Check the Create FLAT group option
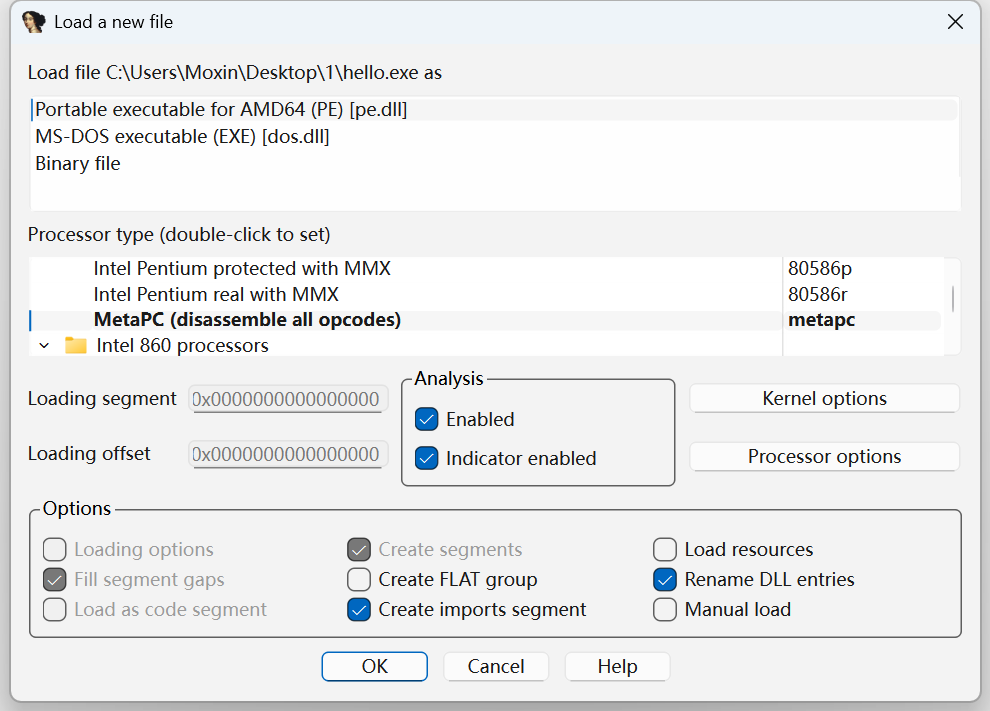 coord(359,580)
